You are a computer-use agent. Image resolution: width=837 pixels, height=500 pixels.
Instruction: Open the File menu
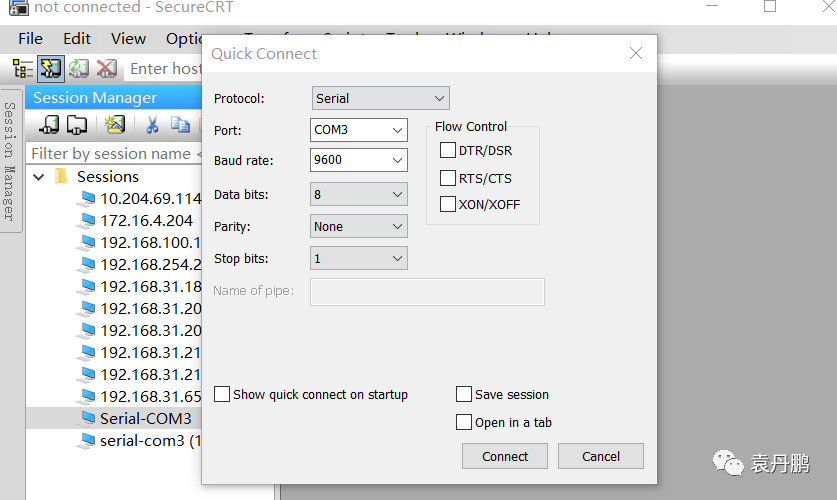point(30,38)
